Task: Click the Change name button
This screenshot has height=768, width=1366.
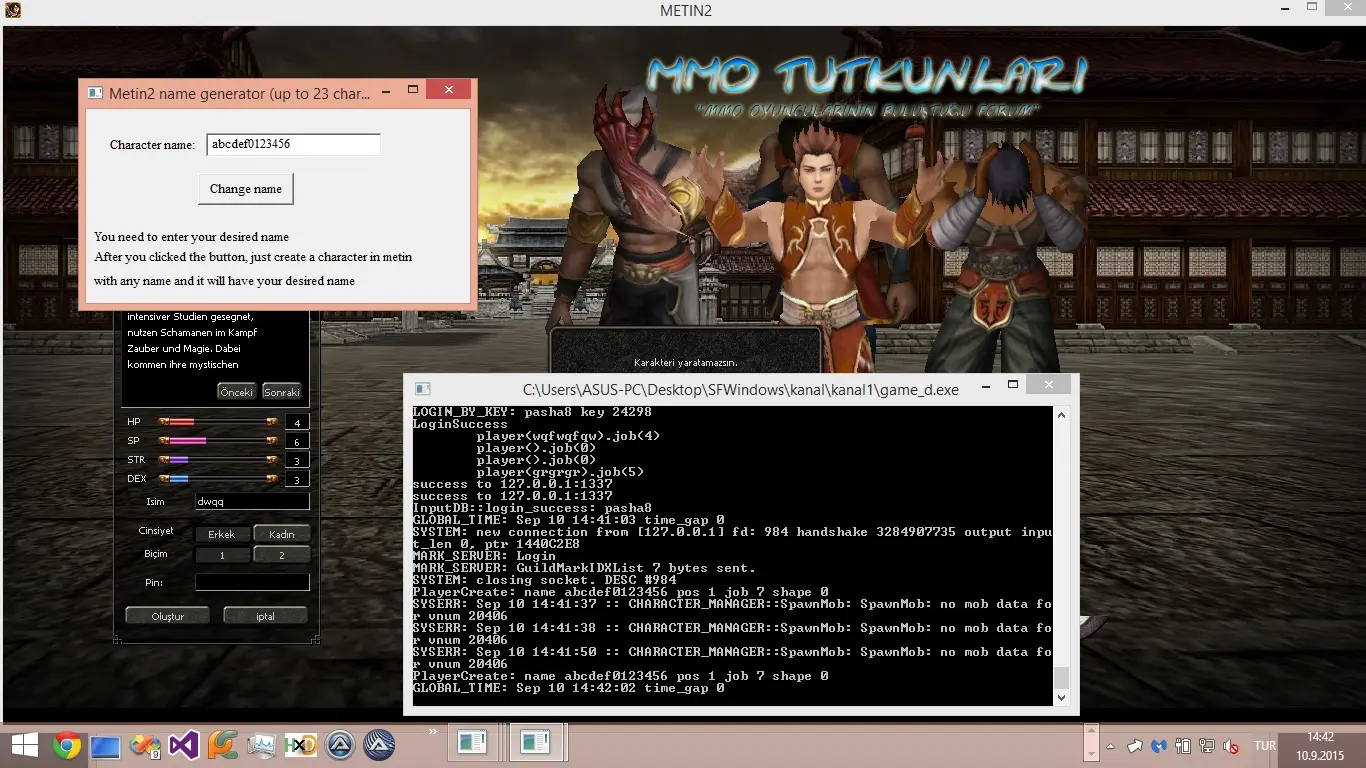Action: [x=246, y=189]
